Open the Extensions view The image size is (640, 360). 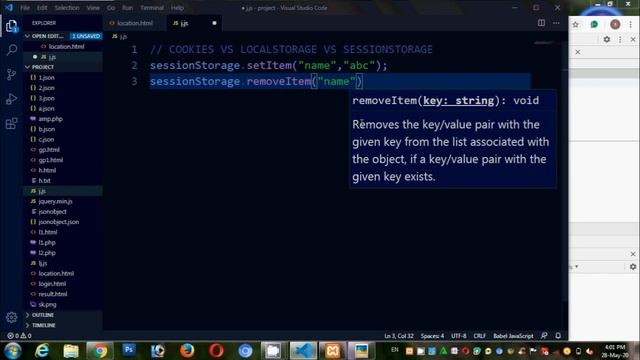point(11,123)
